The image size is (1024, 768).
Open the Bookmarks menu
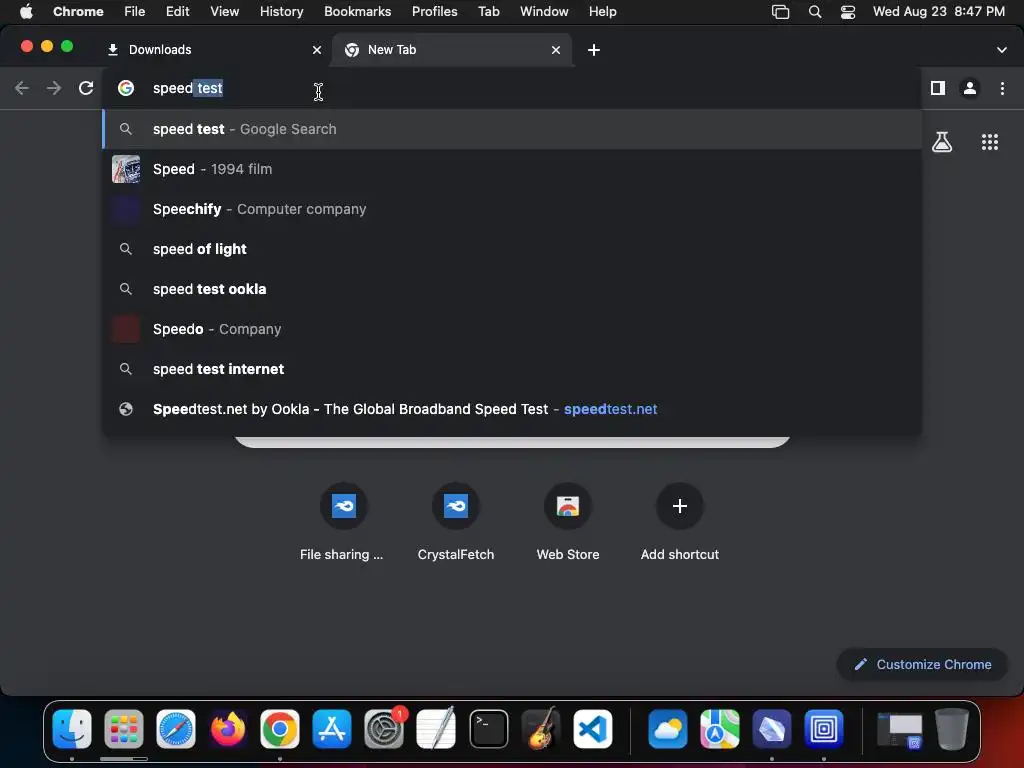pyautogui.click(x=357, y=11)
